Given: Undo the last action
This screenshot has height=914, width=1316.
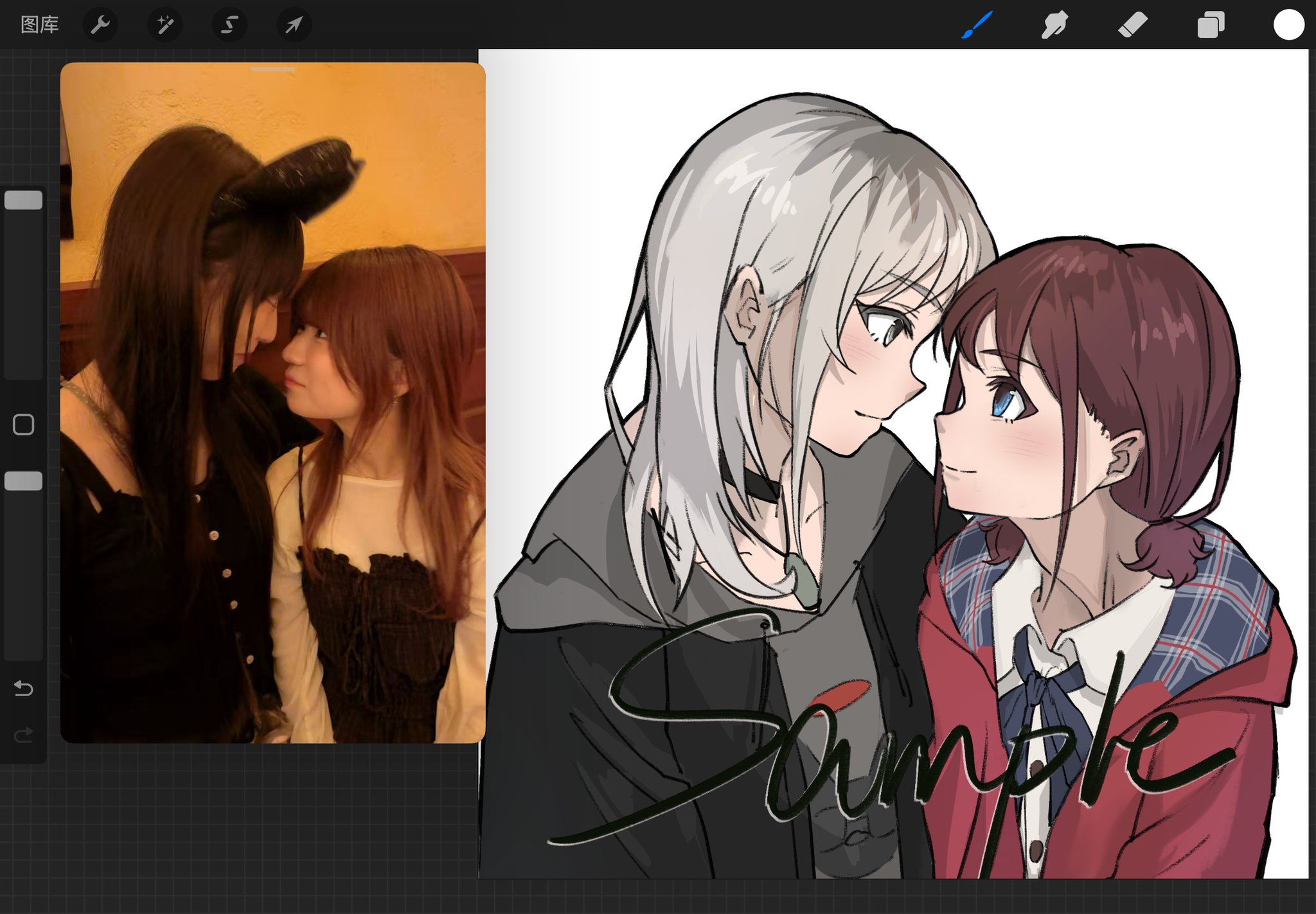Looking at the screenshot, I should [x=24, y=689].
